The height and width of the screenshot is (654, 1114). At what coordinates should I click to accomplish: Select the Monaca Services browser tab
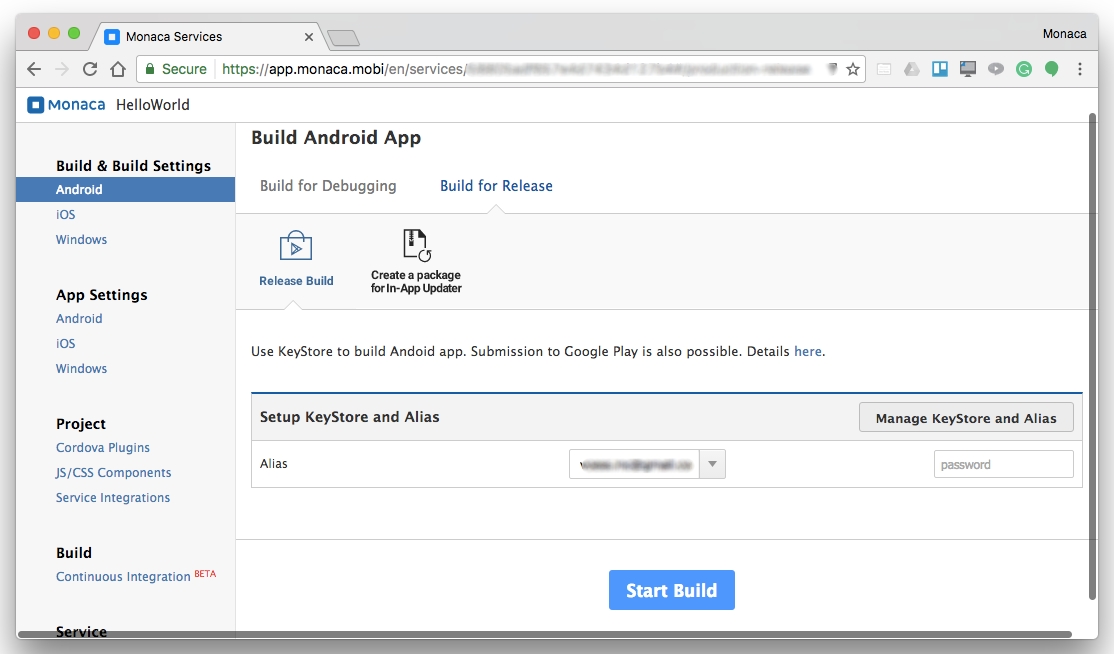point(208,36)
